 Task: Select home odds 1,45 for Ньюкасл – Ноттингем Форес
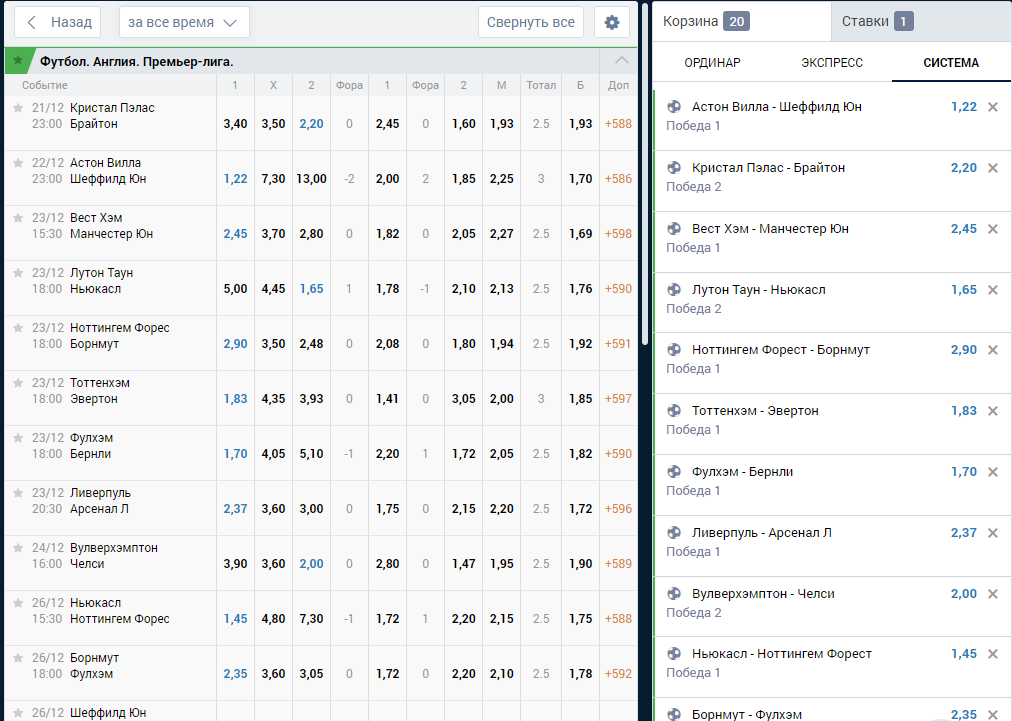(x=235, y=618)
